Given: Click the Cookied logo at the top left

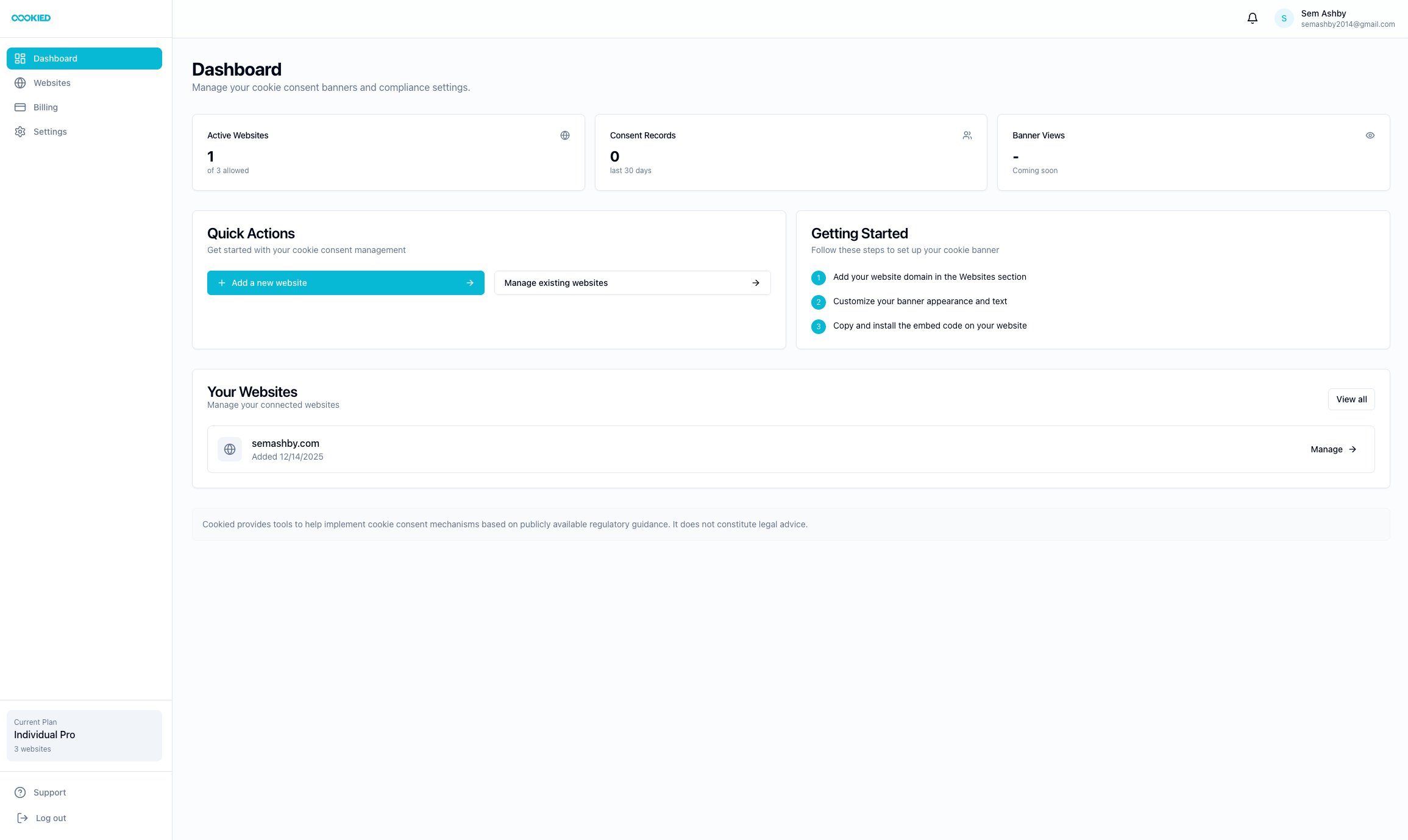Looking at the screenshot, I should pyautogui.click(x=30, y=18).
